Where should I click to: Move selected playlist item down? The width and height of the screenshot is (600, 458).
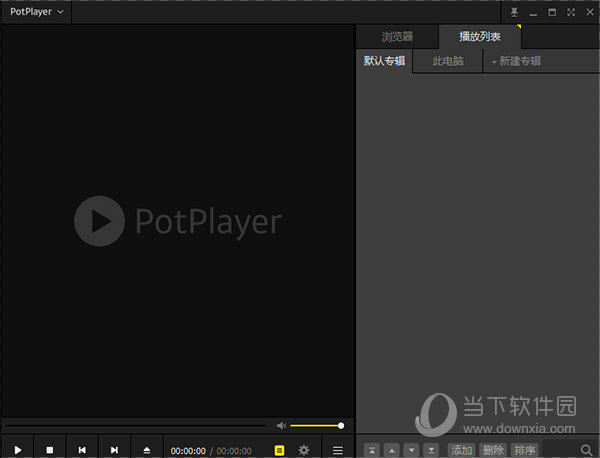point(411,450)
